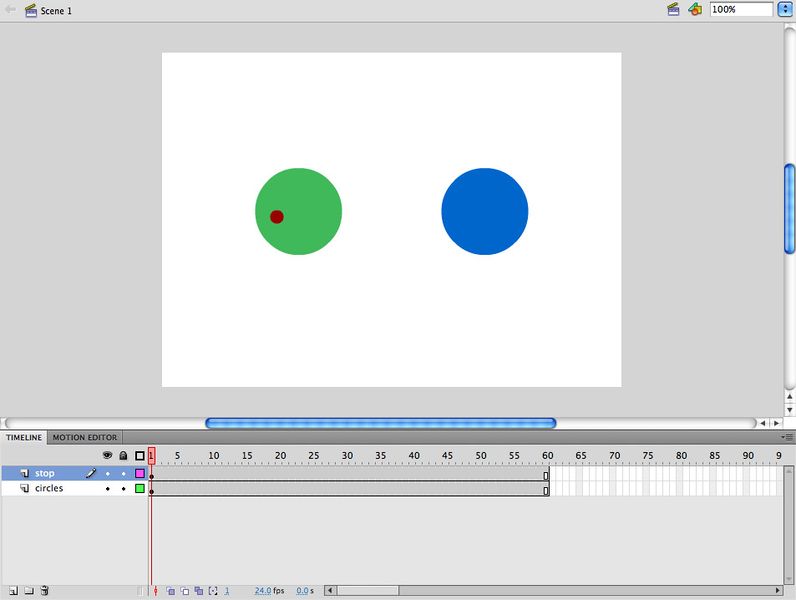
Task: Click the New Folder icon in timeline
Action: (28, 591)
